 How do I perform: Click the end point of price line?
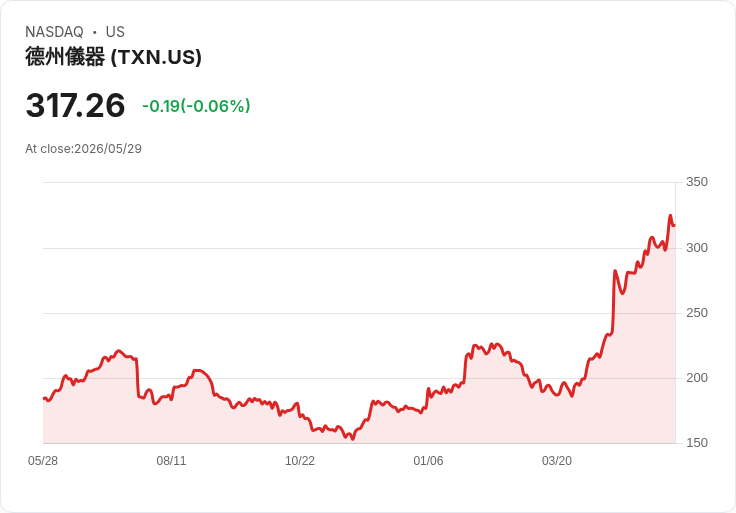pos(675,226)
